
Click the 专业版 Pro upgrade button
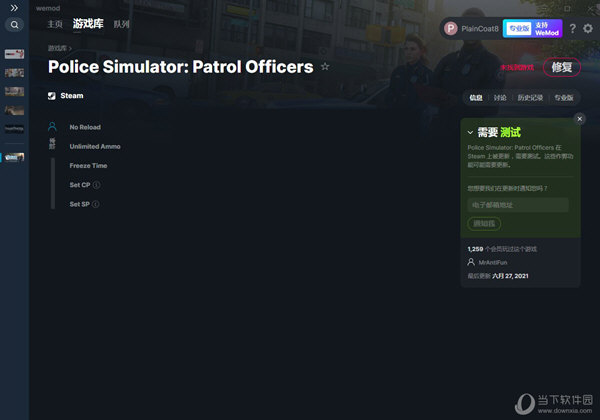click(x=518, y=29)
